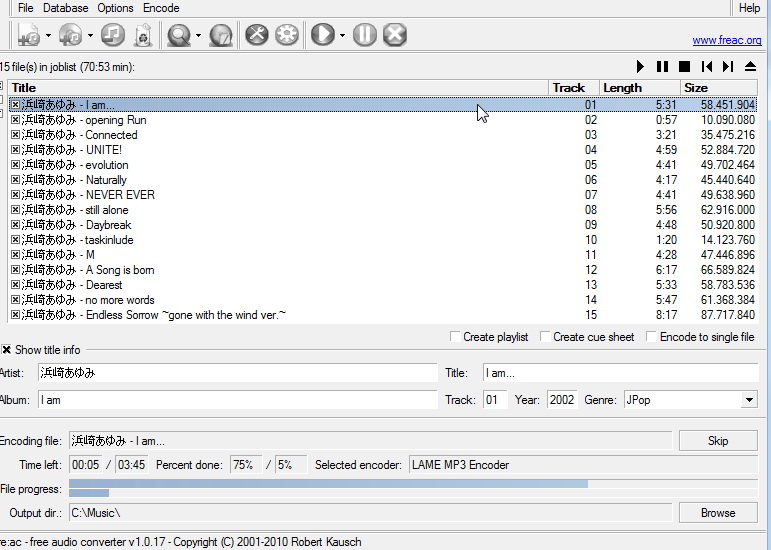Click the Browse button for output directory
771x550 pixels.
pos(718,513)
